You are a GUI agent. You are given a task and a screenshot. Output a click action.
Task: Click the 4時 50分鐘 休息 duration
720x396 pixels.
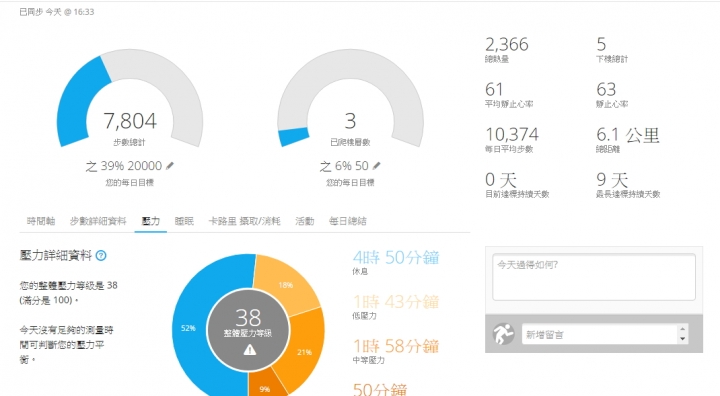click(396, 258)
